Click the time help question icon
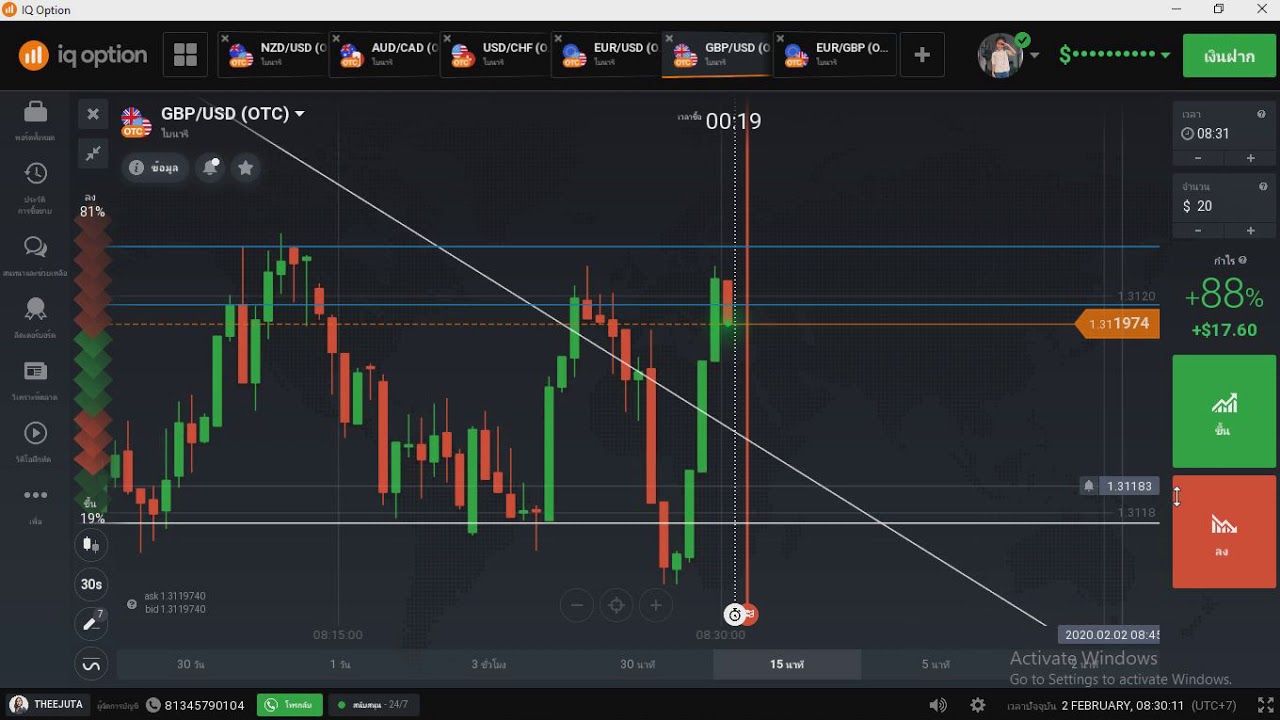 [1262, 114]
